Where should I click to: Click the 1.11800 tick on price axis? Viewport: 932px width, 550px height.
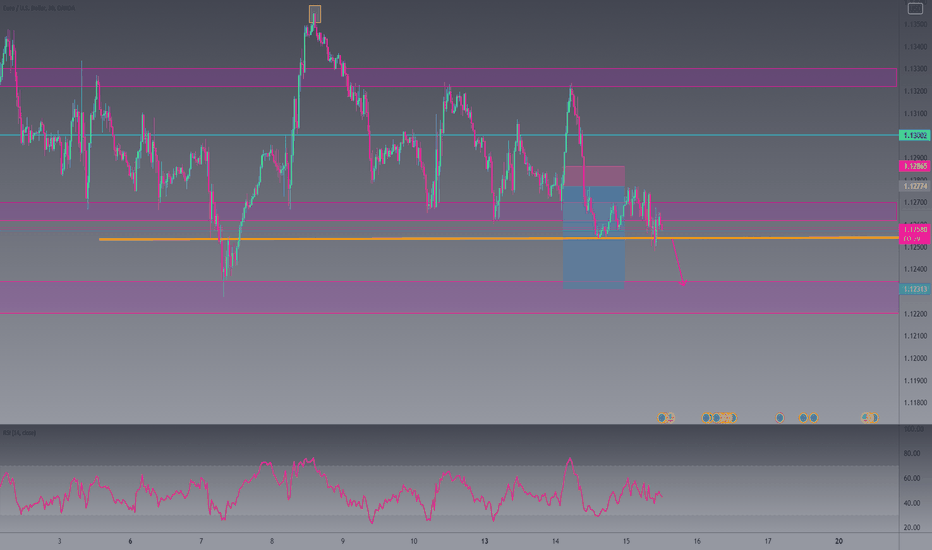tap(915, 403)
